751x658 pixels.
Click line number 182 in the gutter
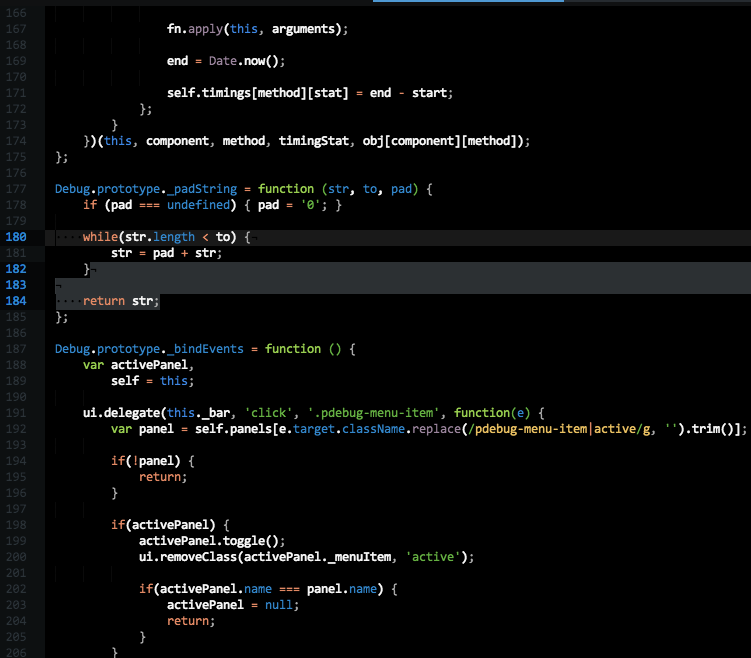16,269
